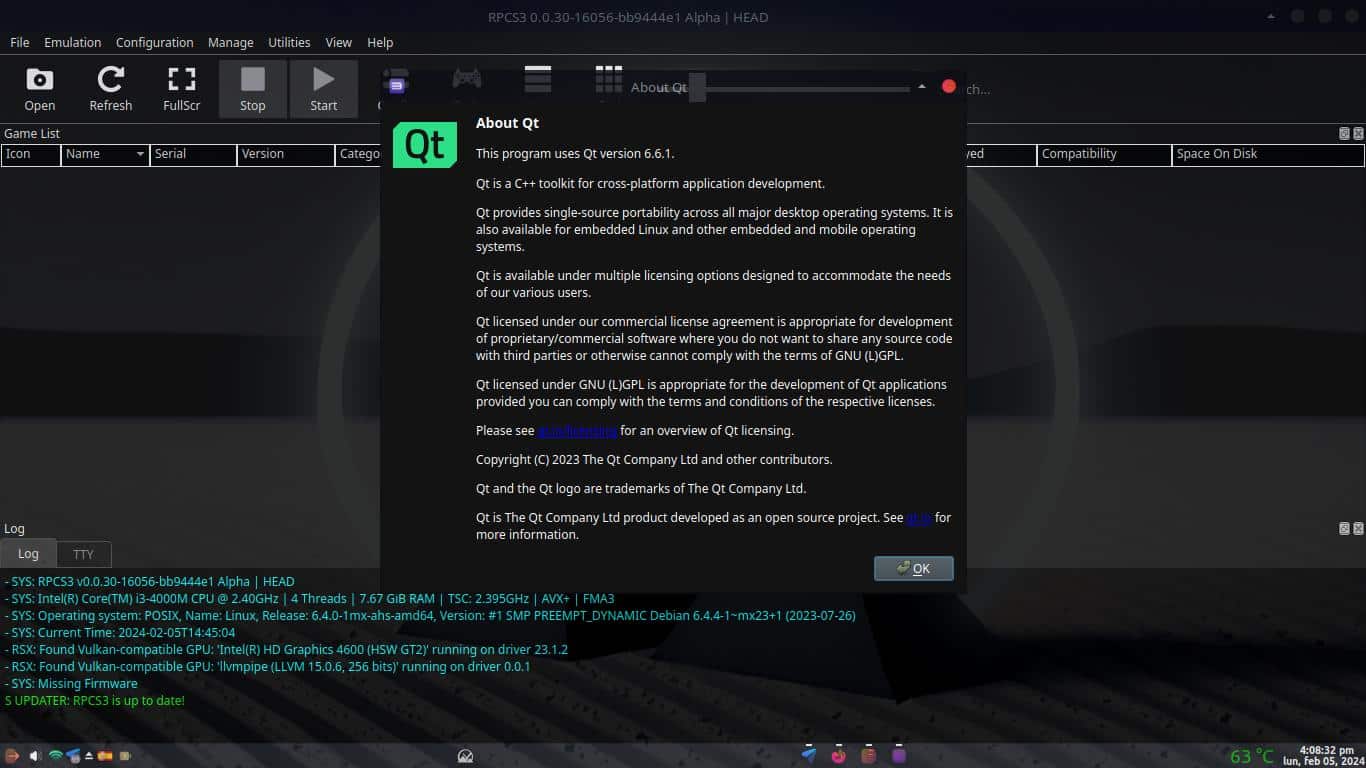1366x768 pixels.
Task: Sort by the Compatibility column header
Action: click(x=1104, y=154)
